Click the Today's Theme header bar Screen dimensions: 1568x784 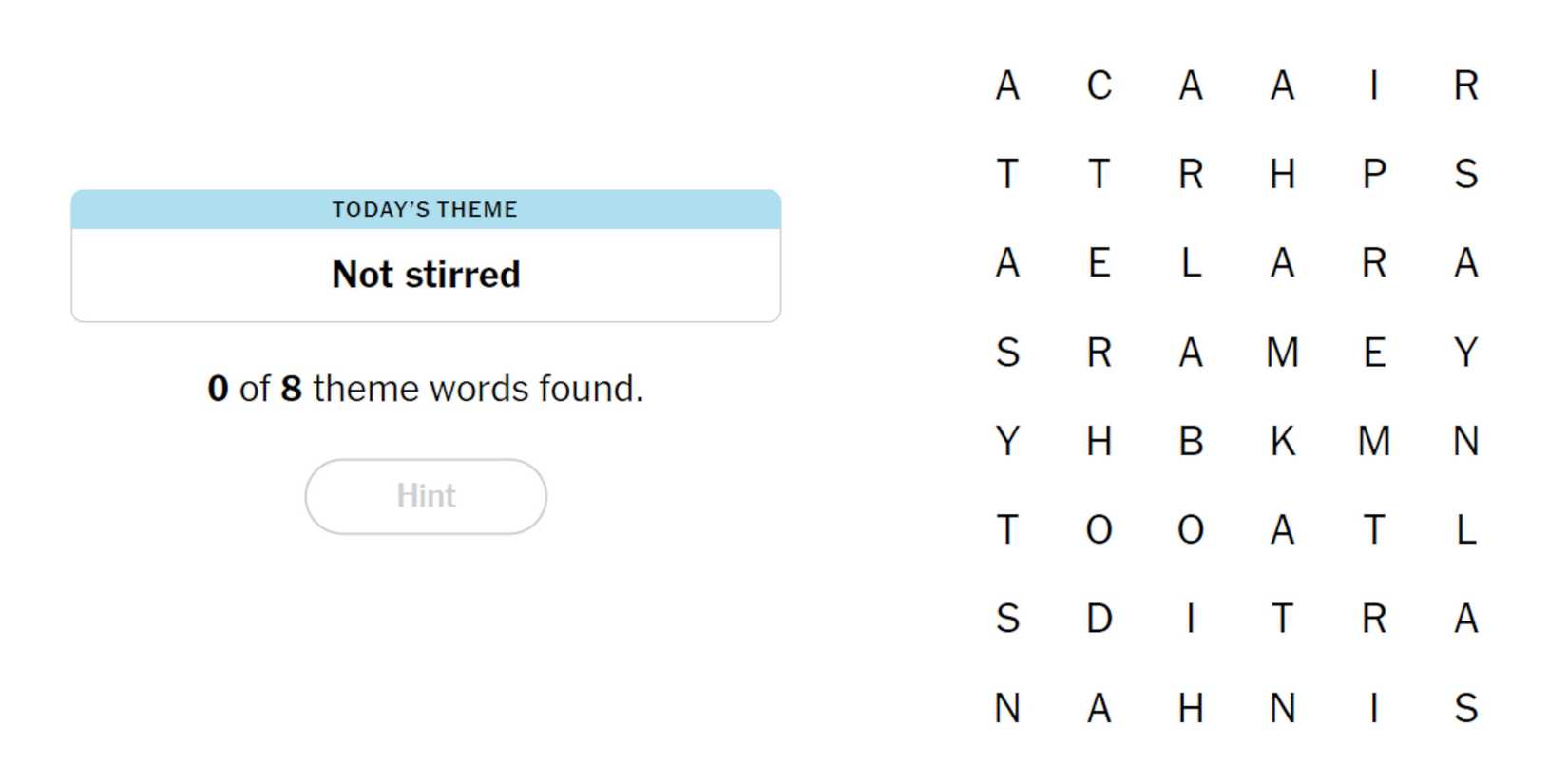tap(426, 209)
